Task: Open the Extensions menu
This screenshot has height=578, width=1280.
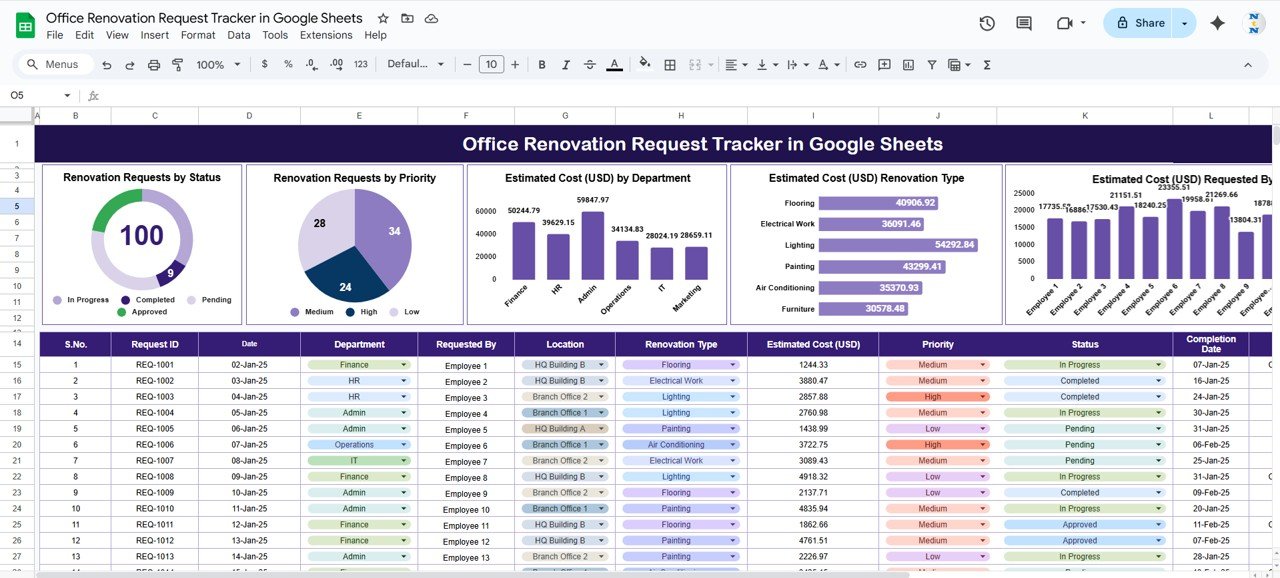Action: (x=326, y=35)
